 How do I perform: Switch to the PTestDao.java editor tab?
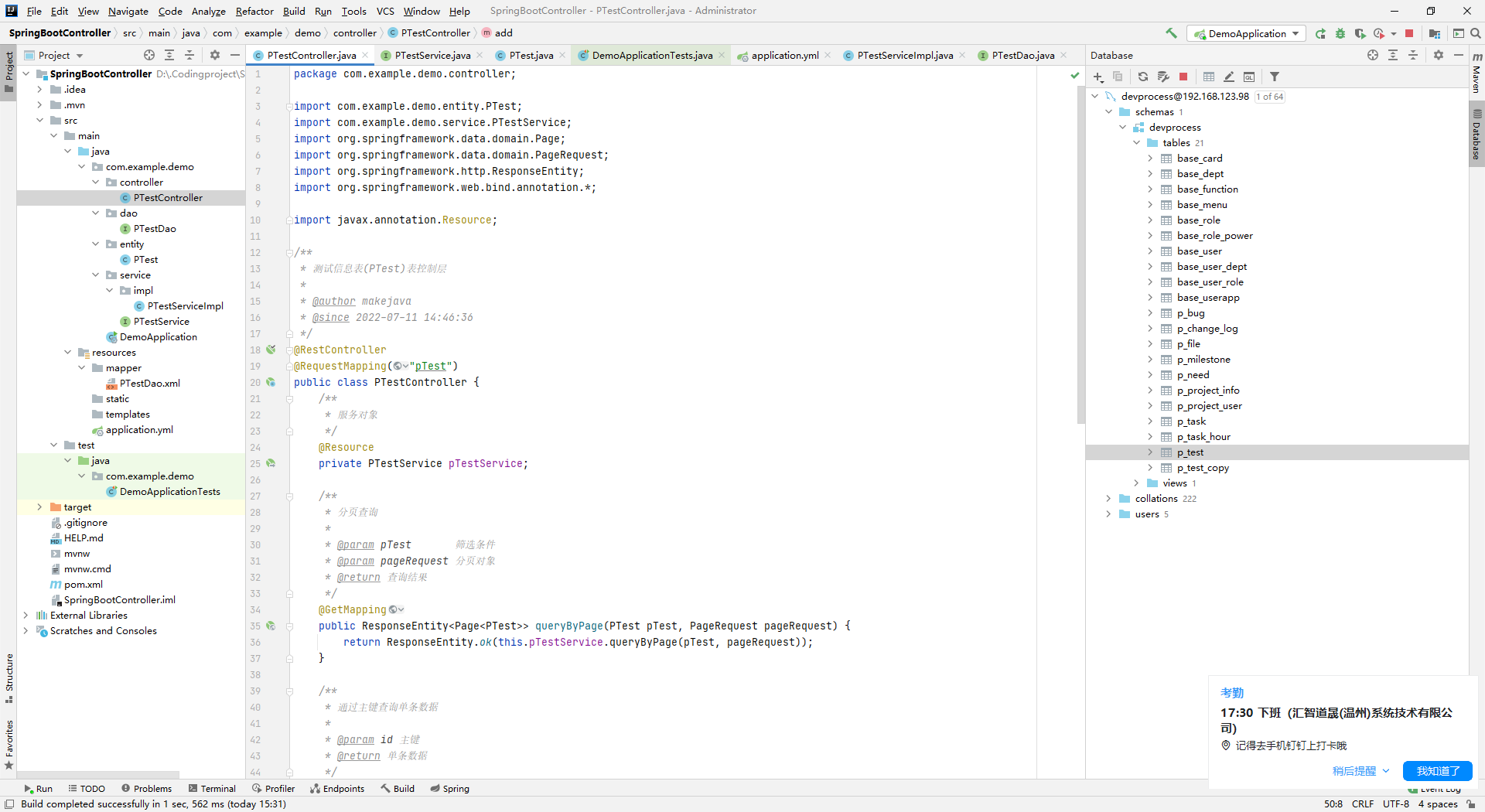pyautogui.click(x=1022, y=55)
